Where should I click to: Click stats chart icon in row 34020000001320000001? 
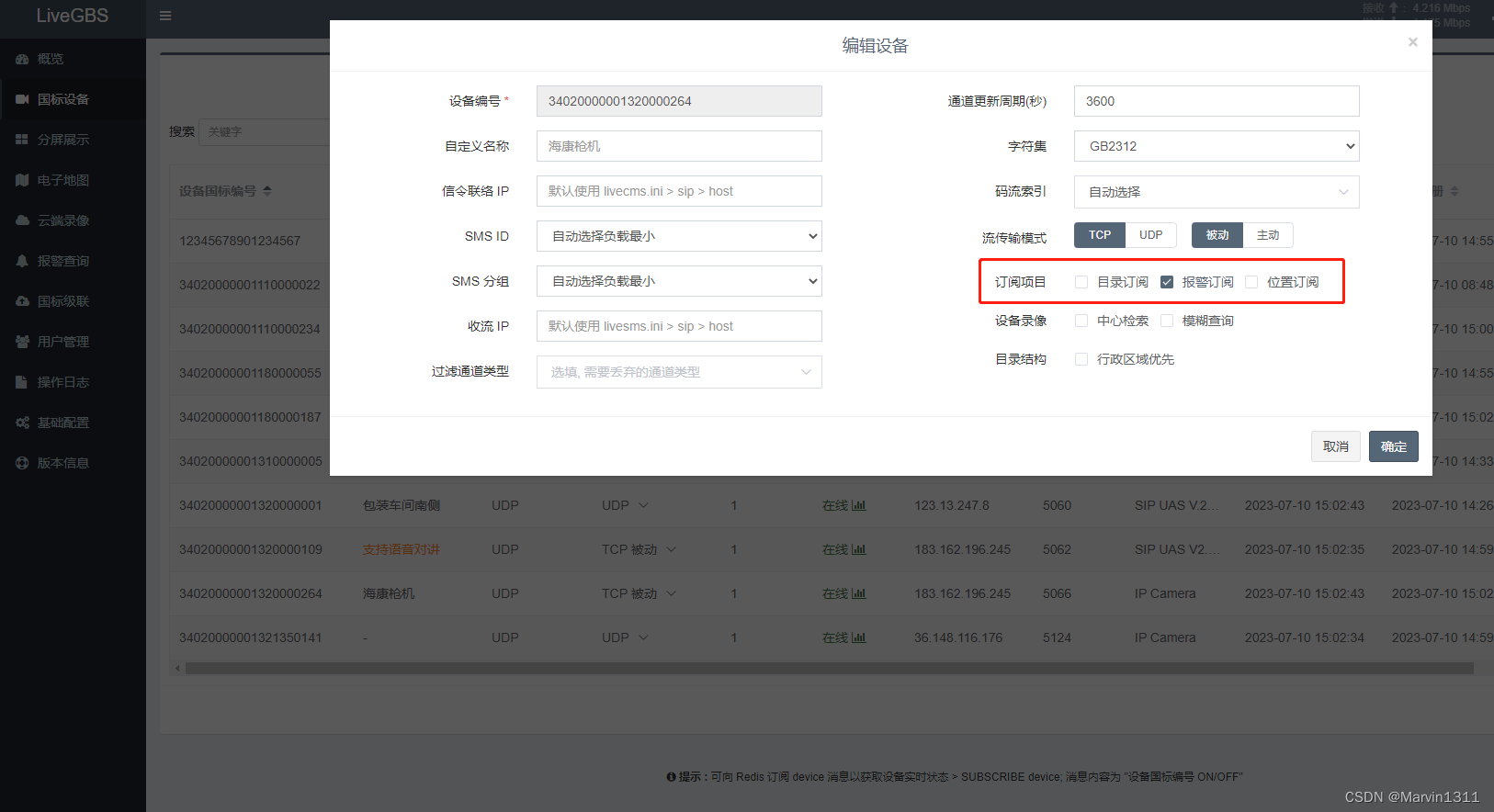point(859,505)
